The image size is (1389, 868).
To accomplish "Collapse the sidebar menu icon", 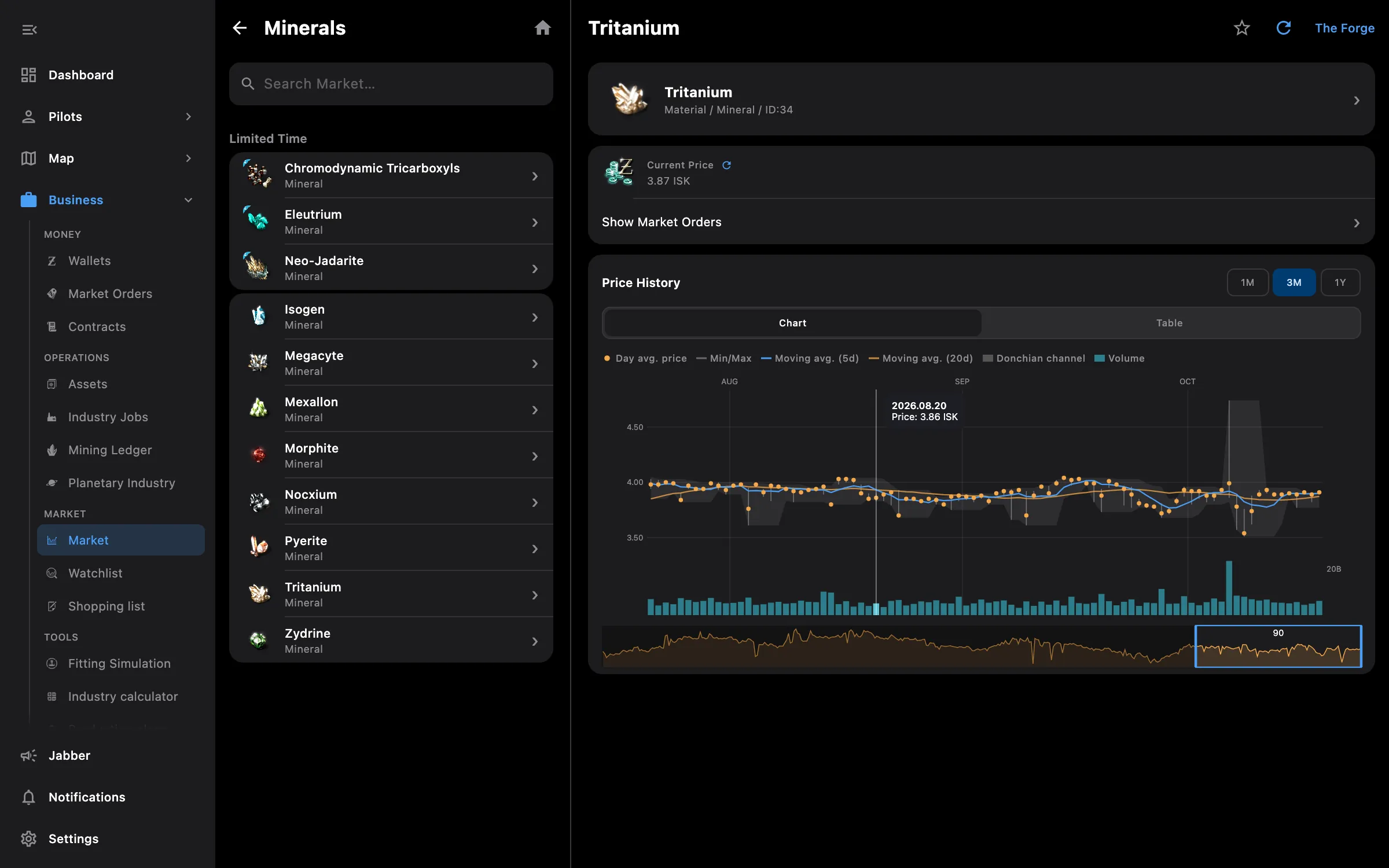I will (29, 29).
